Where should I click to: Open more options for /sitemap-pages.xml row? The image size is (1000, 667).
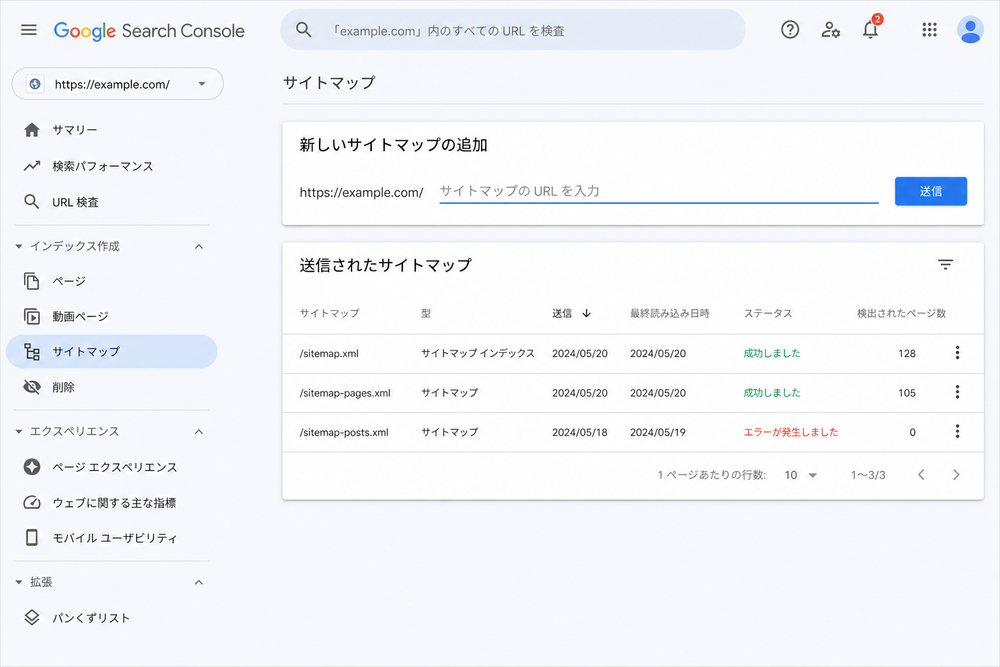pos(957,392)
